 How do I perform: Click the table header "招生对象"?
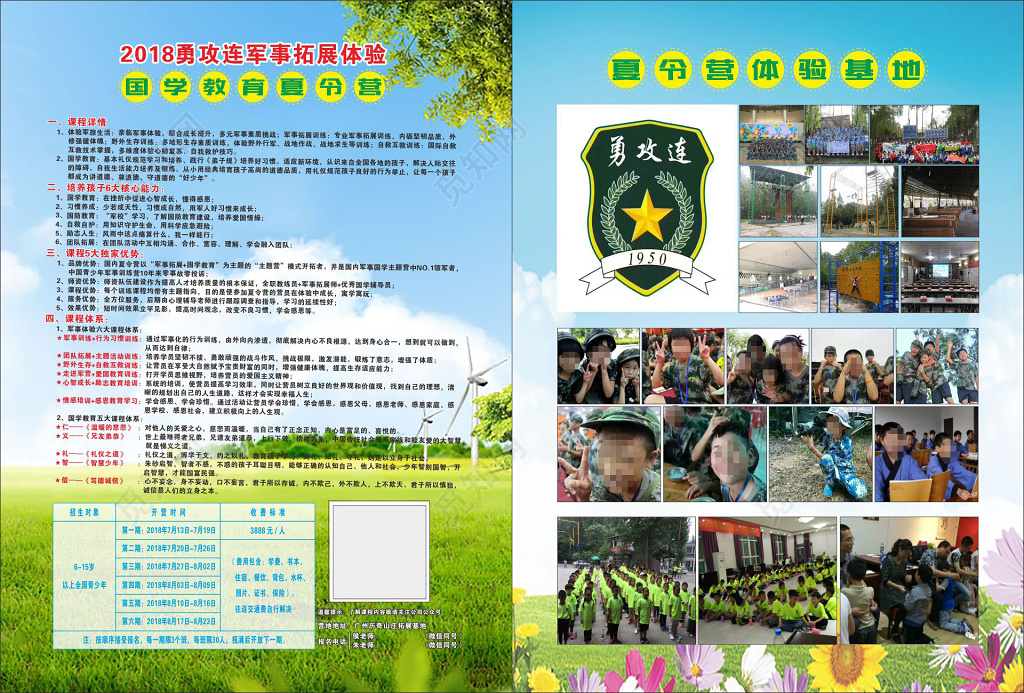point(85,512)
